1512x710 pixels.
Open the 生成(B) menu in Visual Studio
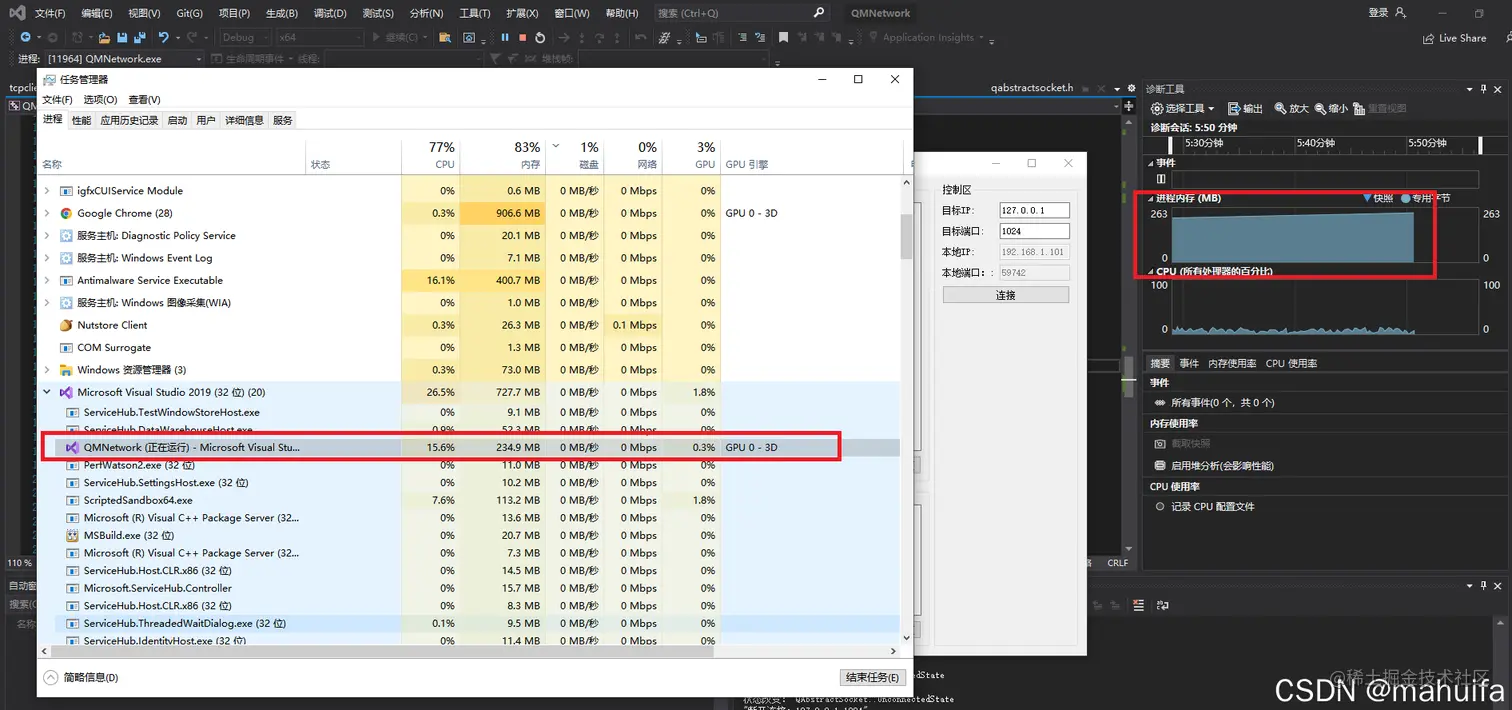(x=282, y=13)
